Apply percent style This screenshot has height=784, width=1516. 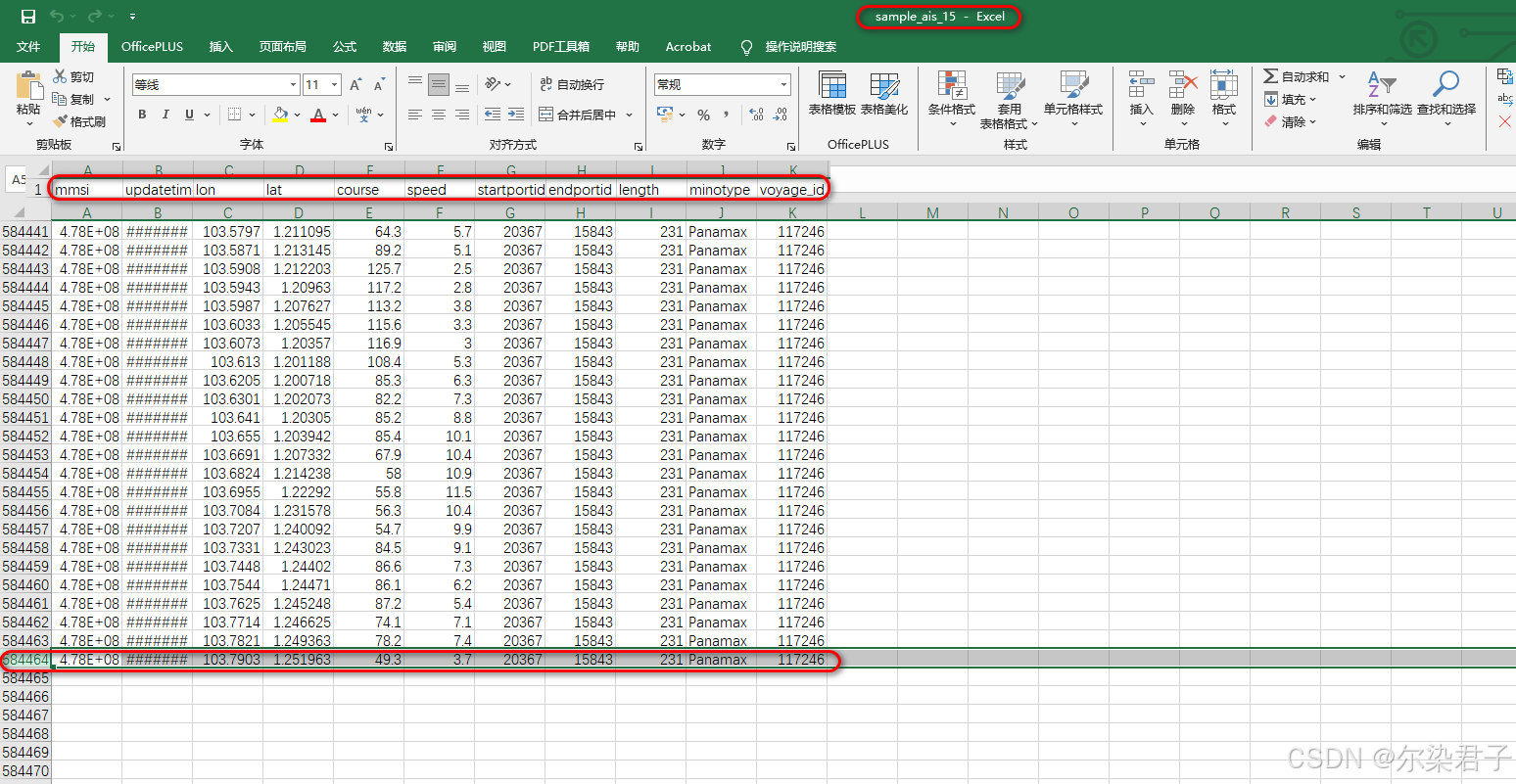[x=703, y=115]
